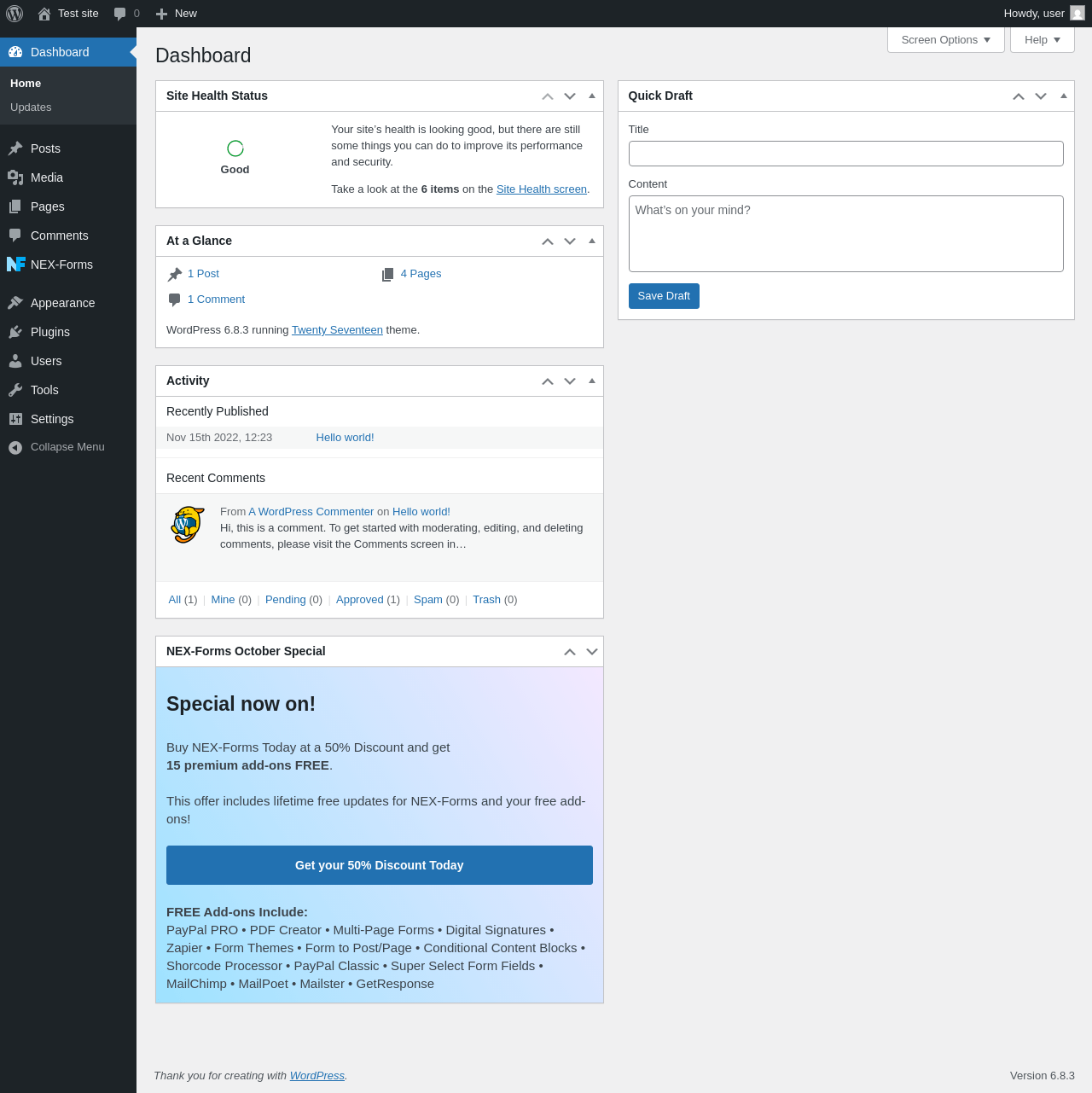The width and height of the screenshot is (1092, 1093).
Task: Focus the Quick Draft Title field
Action: 846,154
